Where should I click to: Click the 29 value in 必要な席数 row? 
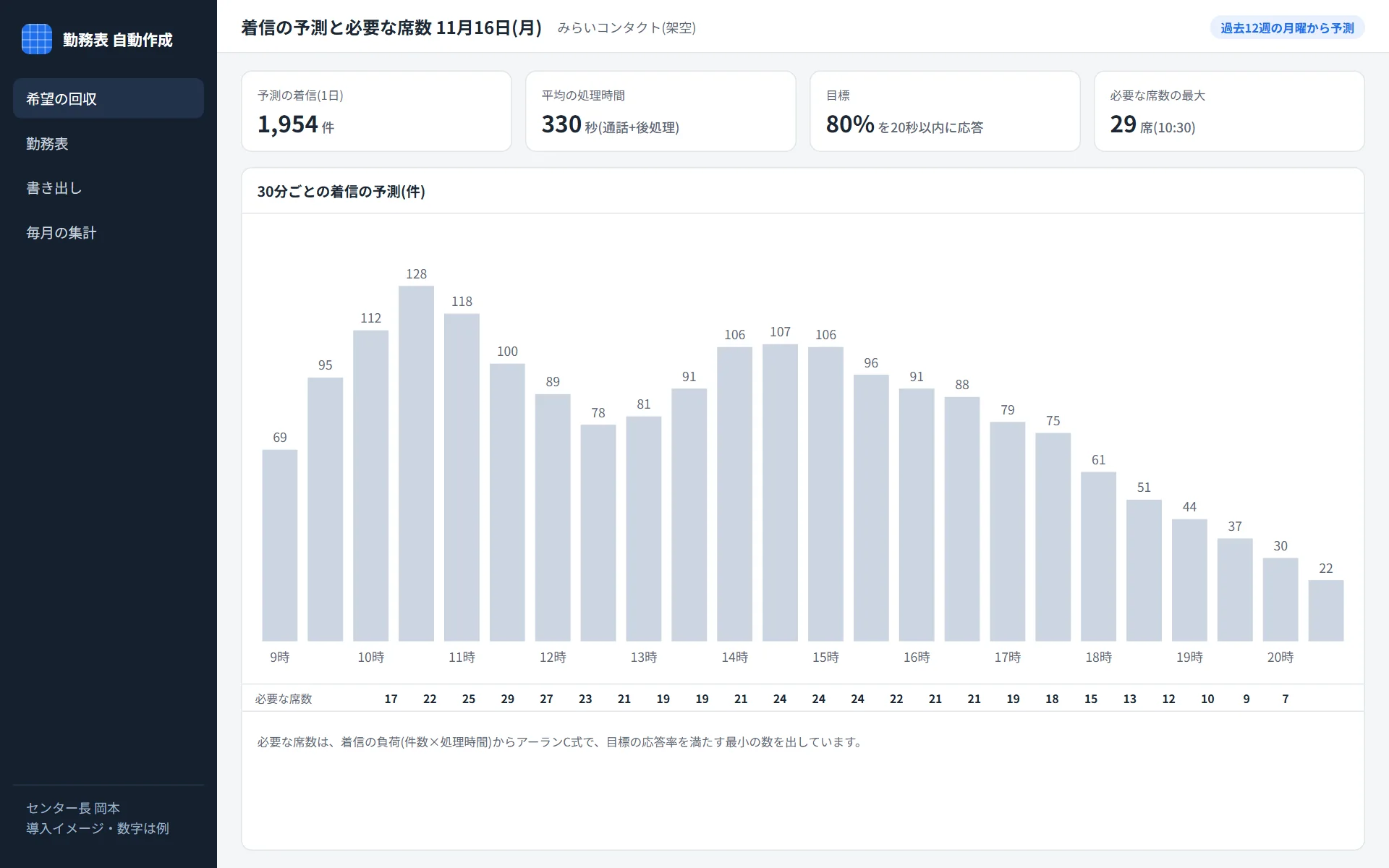click(x=508, y=699)
